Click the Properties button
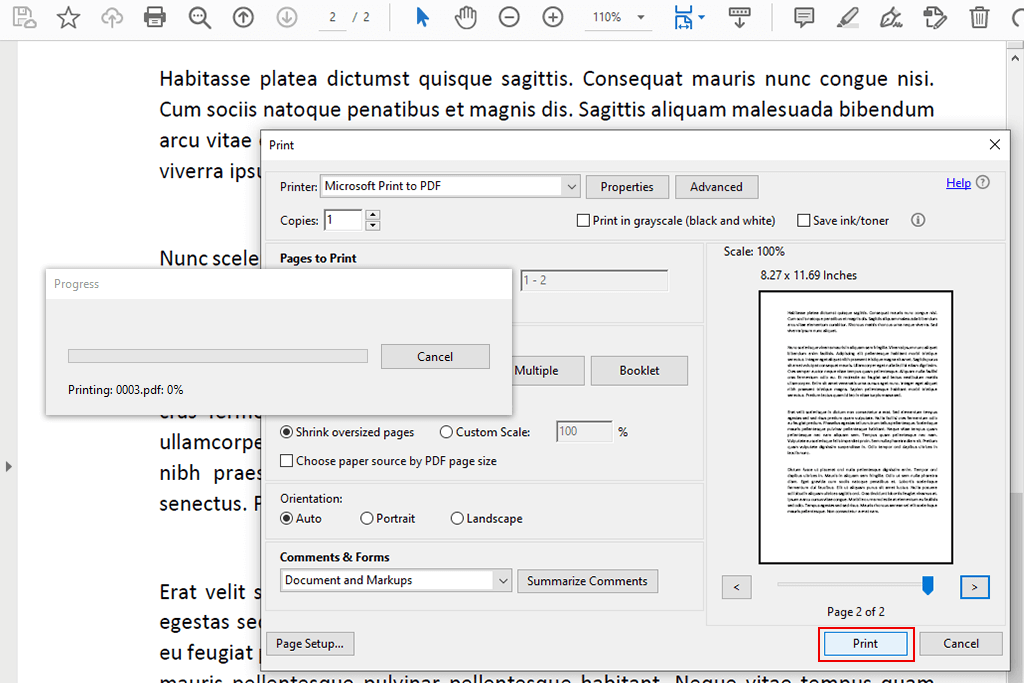This screenshot has height=683, width=1024. pos(627,187)
